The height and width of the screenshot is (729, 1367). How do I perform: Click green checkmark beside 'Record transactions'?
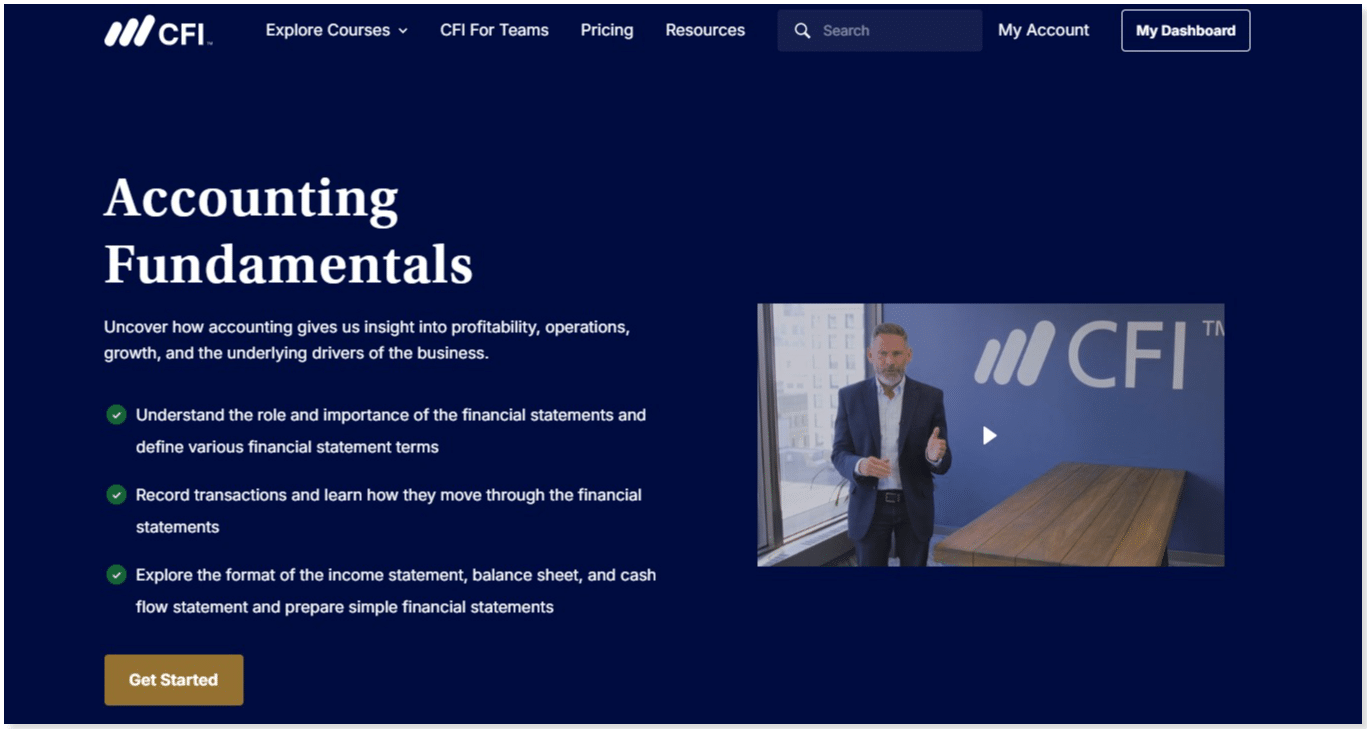point(116,494)
